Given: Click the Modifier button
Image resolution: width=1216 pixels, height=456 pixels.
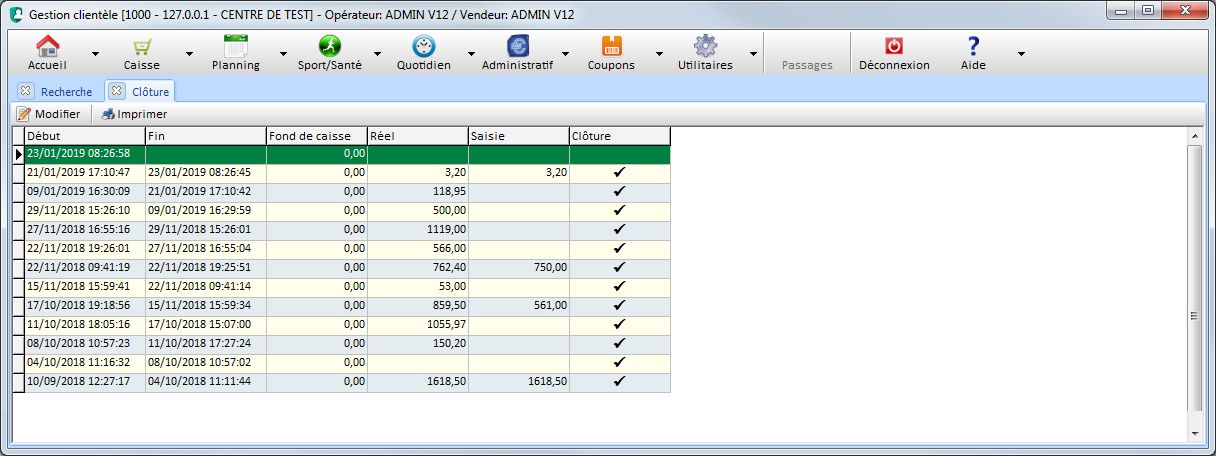Looking at the screenshot, I should [49, 114].
